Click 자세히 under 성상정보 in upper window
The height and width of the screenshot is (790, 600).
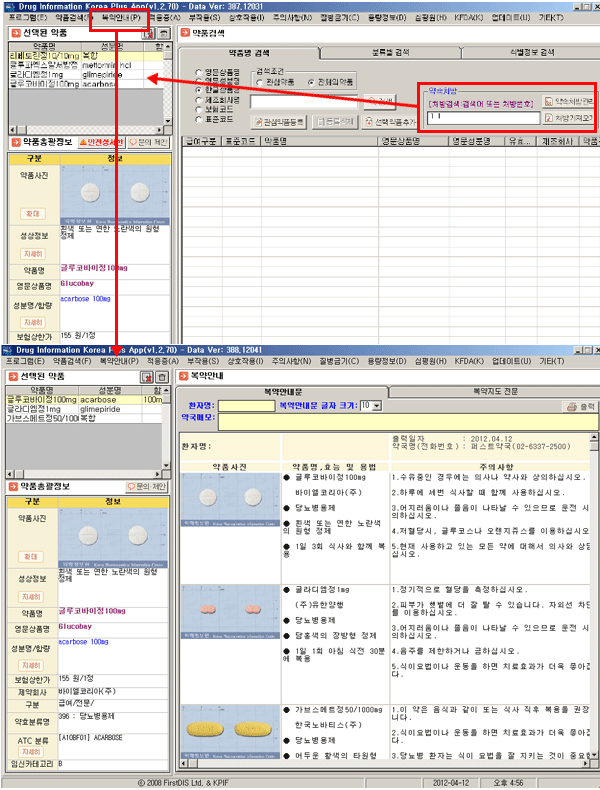point(33,254)
